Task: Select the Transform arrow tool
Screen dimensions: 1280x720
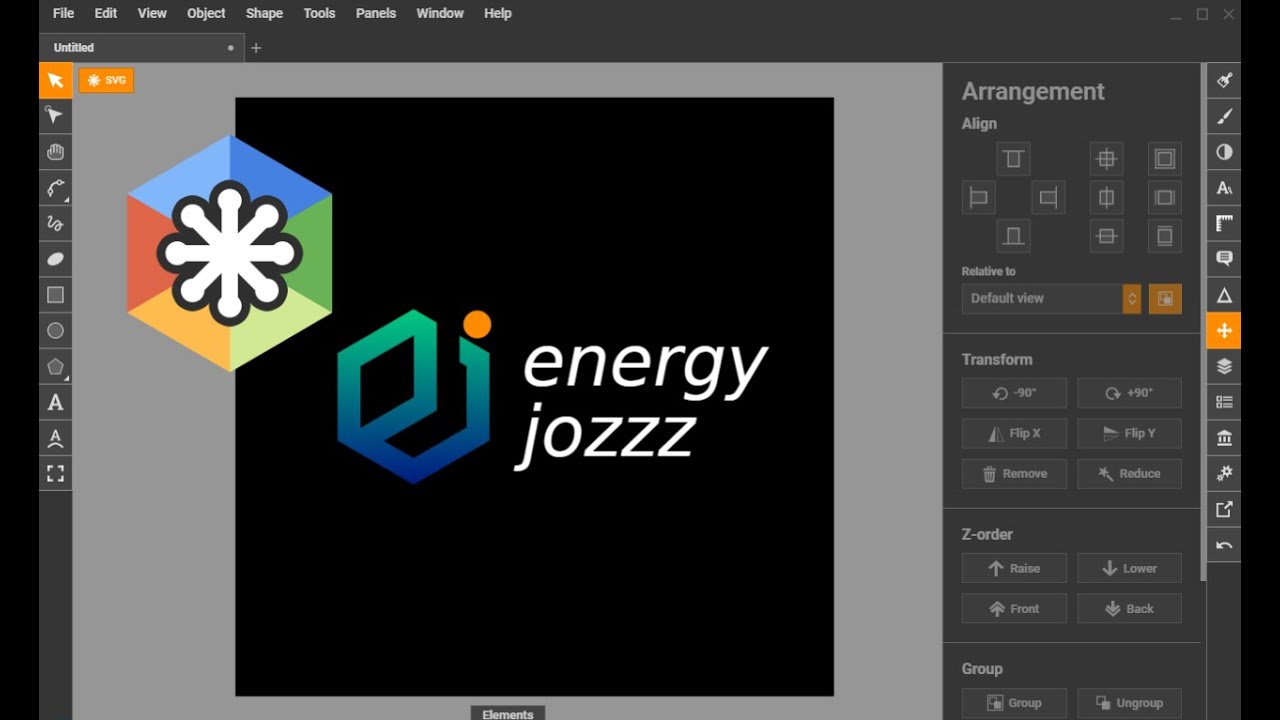Action: 56,81
